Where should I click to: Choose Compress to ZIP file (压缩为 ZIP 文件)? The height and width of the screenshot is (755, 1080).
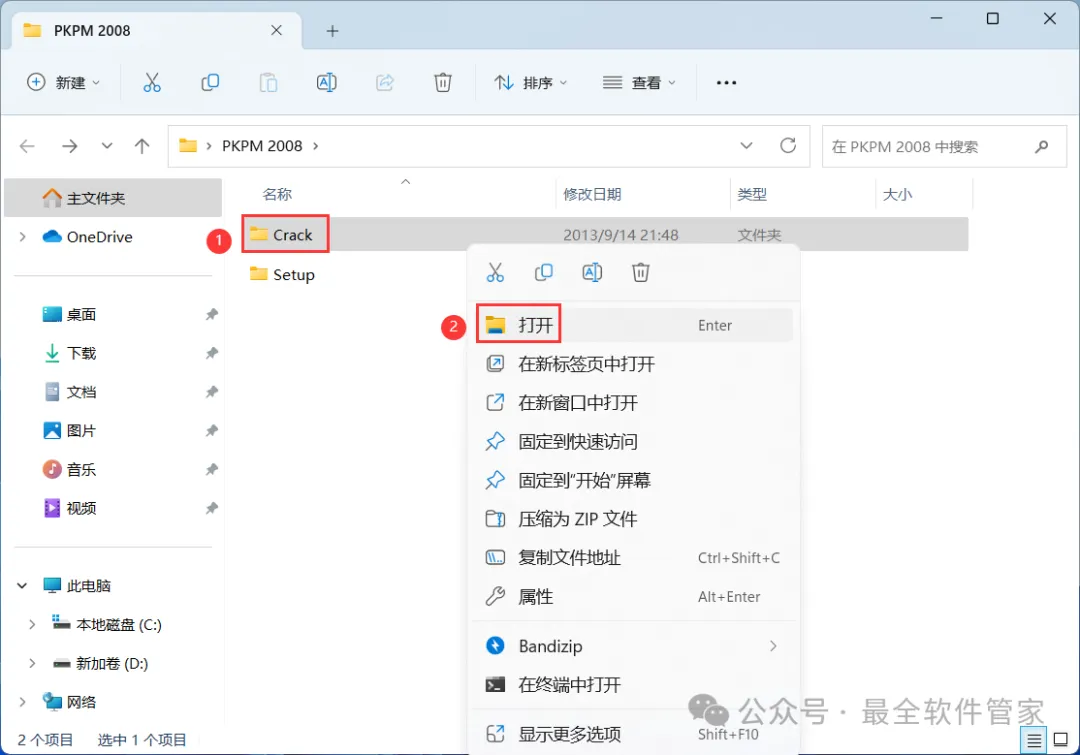pos(634,519)
